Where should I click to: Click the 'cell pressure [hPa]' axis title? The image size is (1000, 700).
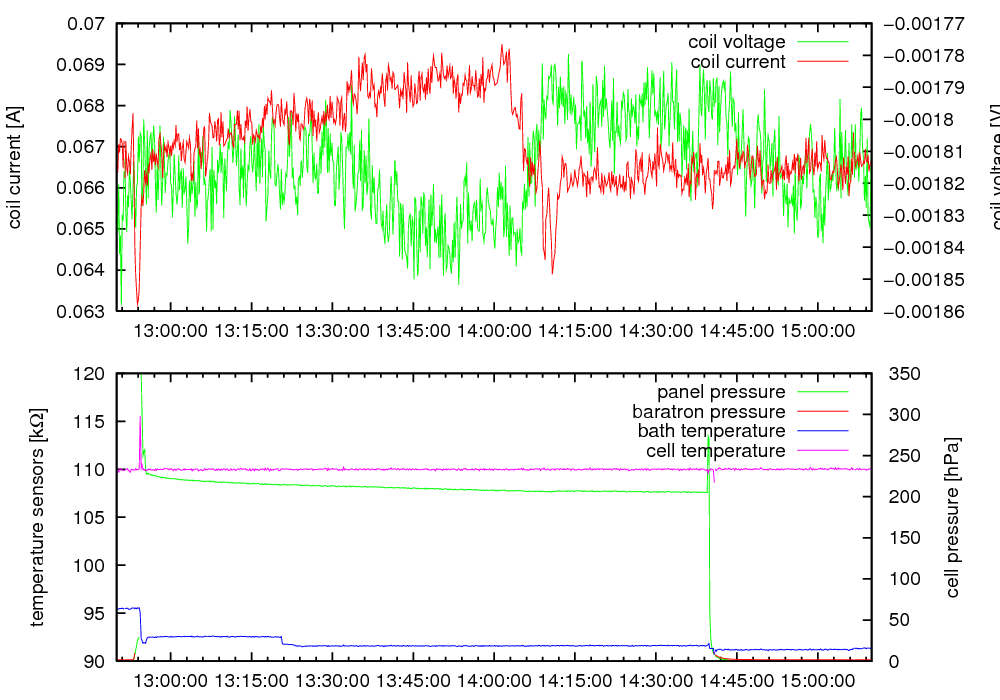(x=952, y=517)
